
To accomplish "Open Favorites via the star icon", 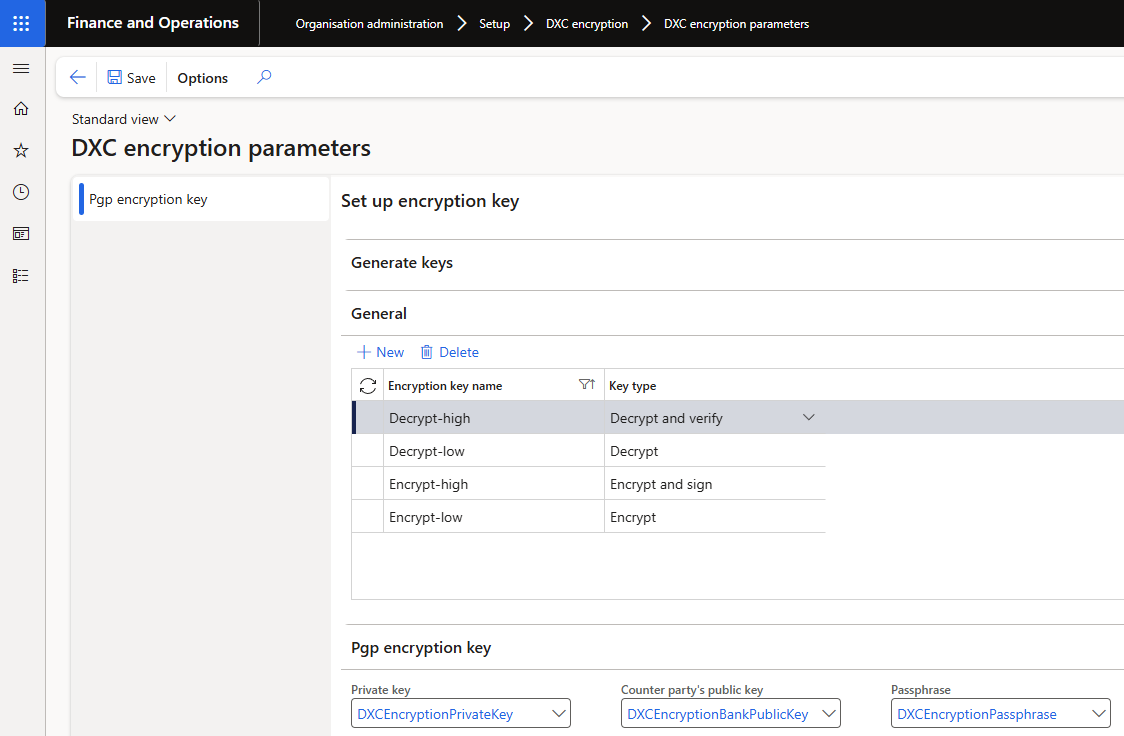I will [21, 150].
